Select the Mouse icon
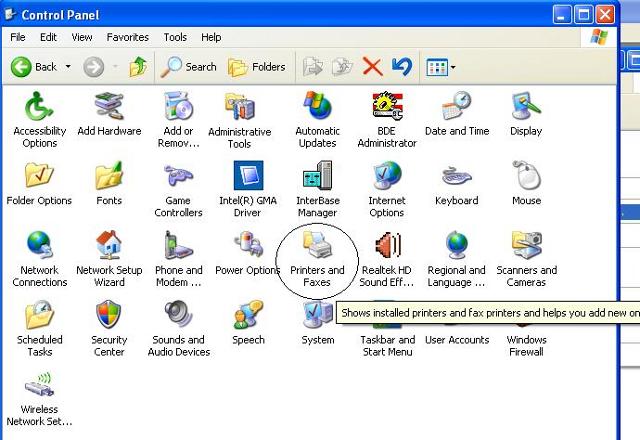Screen dimensions: 640x440 [527, 176]
